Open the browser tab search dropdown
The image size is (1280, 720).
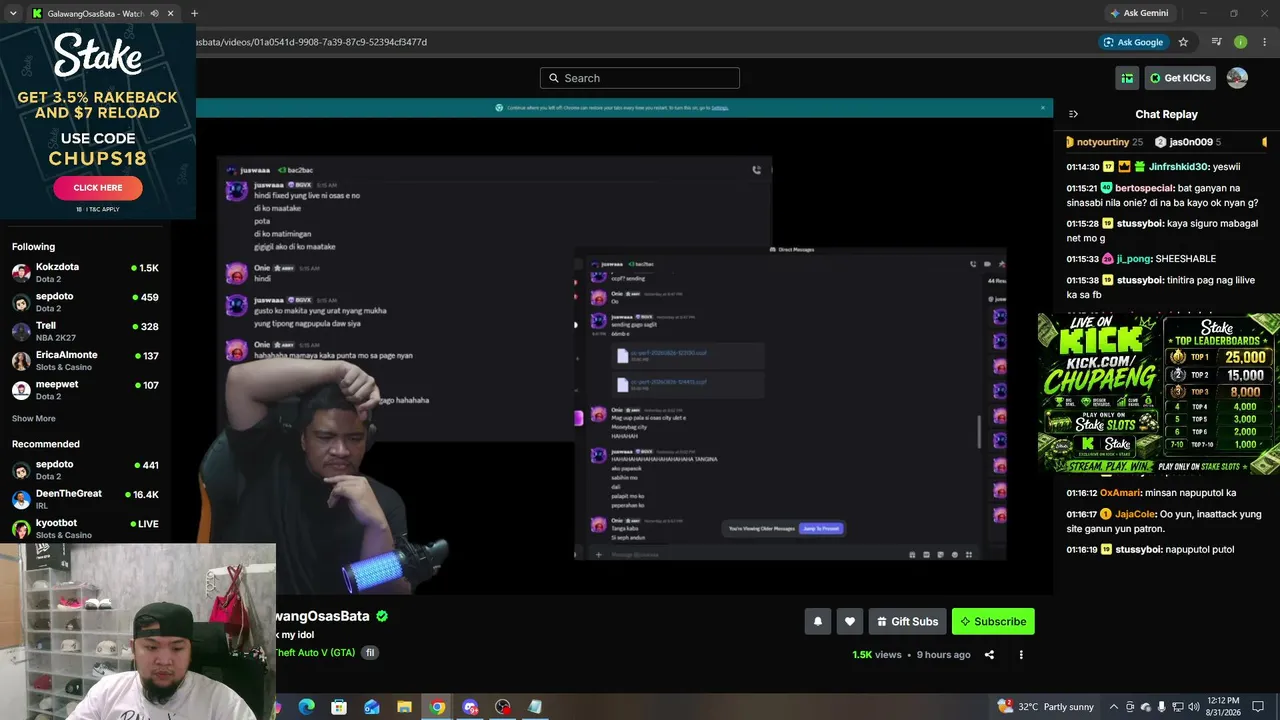point(13,14)
